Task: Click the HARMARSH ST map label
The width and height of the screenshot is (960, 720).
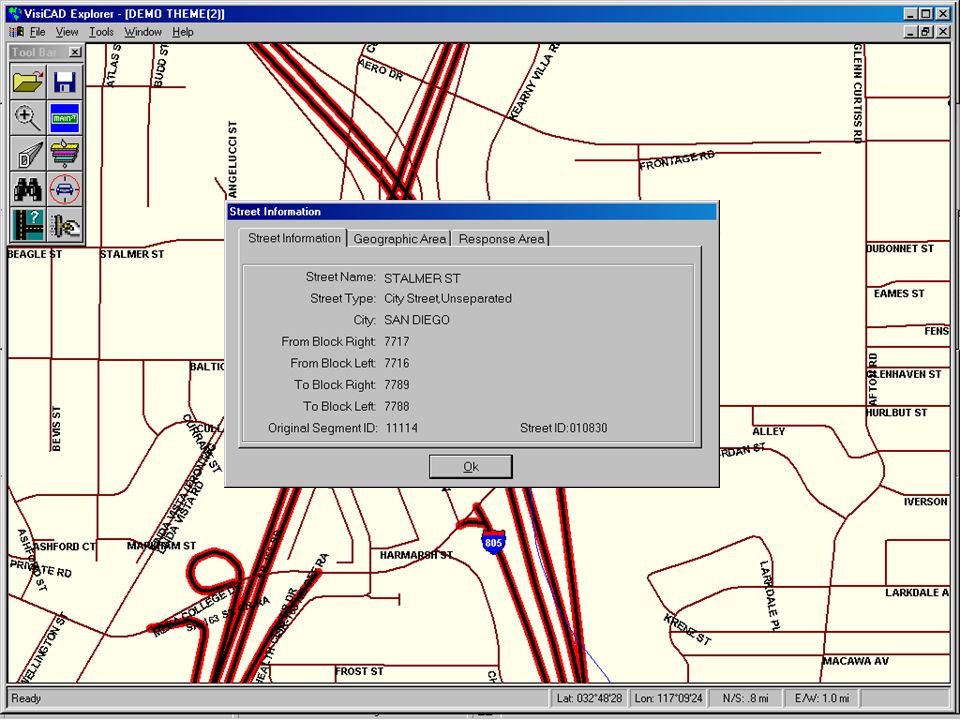Action: click(416, 555)
